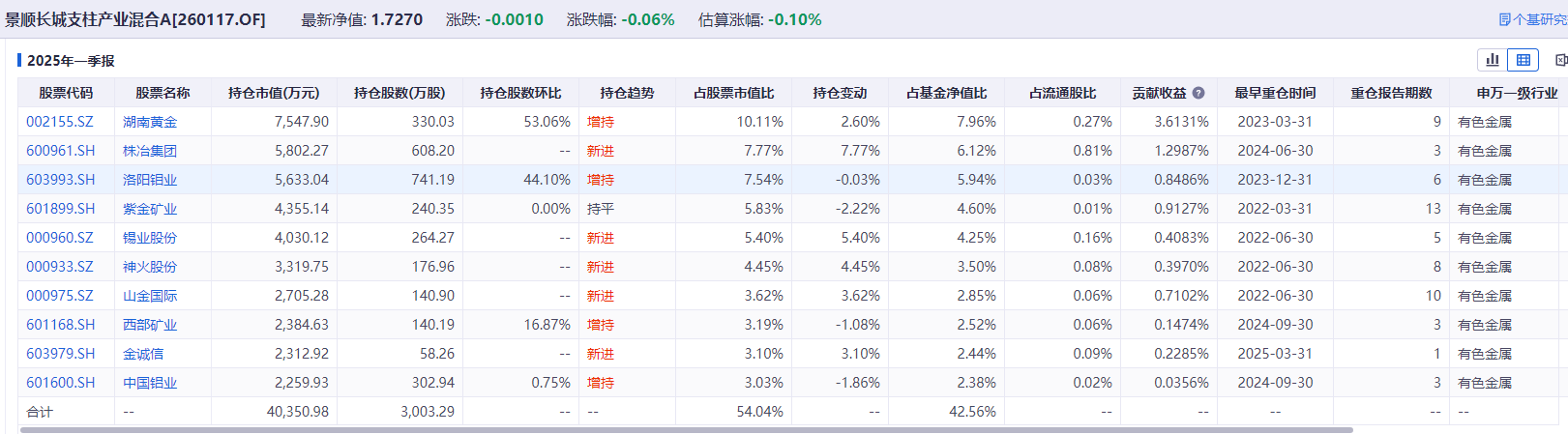Click 金诚信 stock name link
1568x434 pixels.
point(143,354)
